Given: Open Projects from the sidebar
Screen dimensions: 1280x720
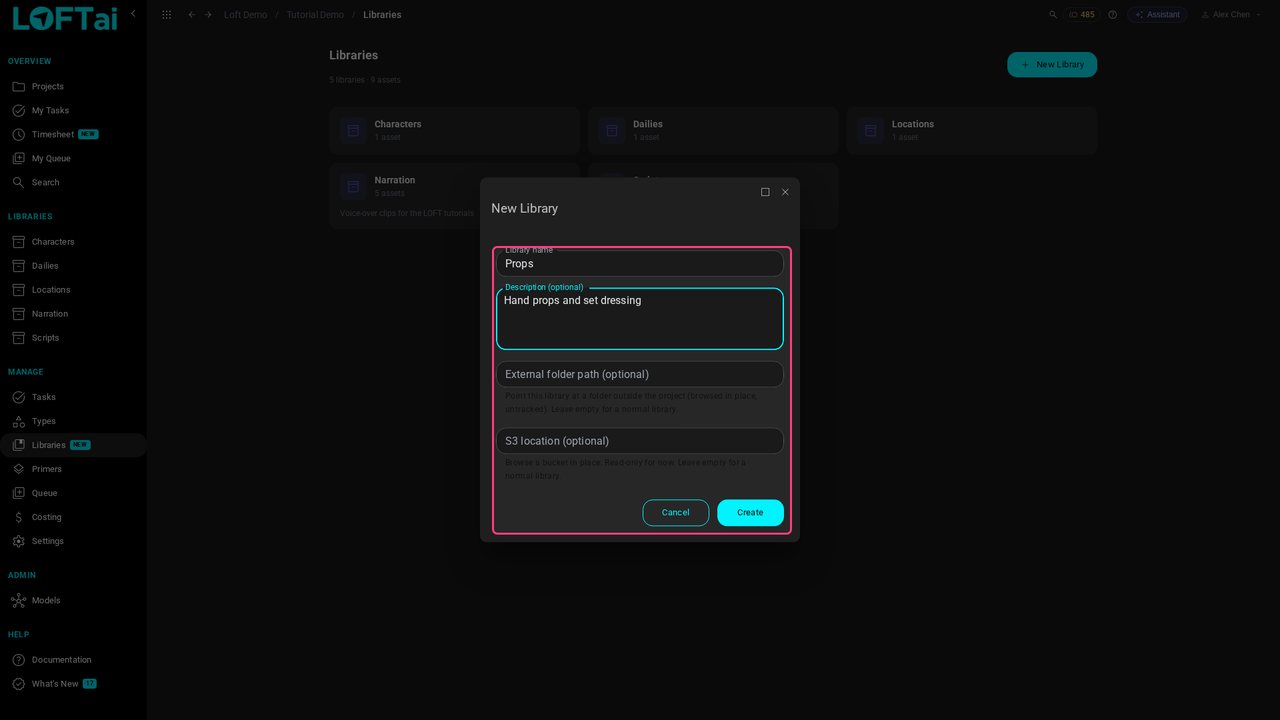Looking at the screenshot, I should coord(73,87).
